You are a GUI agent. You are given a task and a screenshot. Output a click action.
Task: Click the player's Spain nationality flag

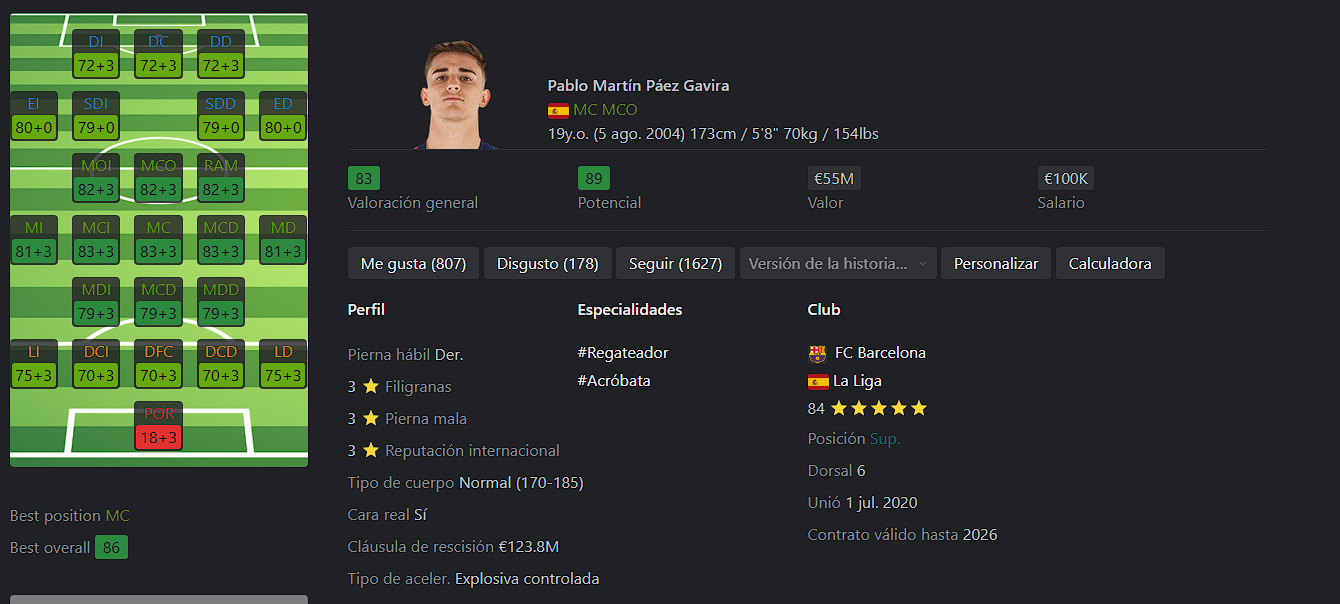click(x=558, y=110)
